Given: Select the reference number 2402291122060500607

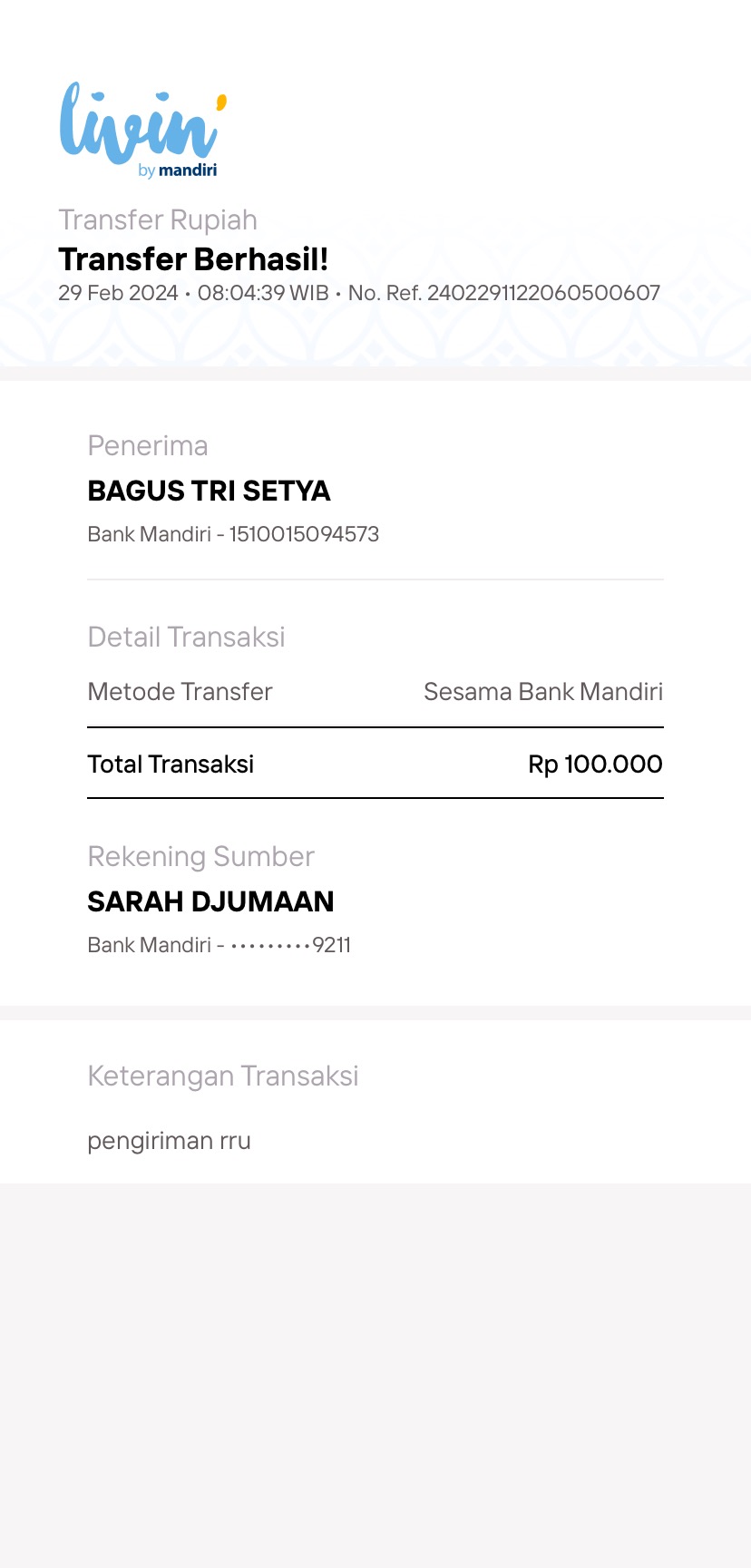Looking at the screenshot, I should click(x=543, y=293).
